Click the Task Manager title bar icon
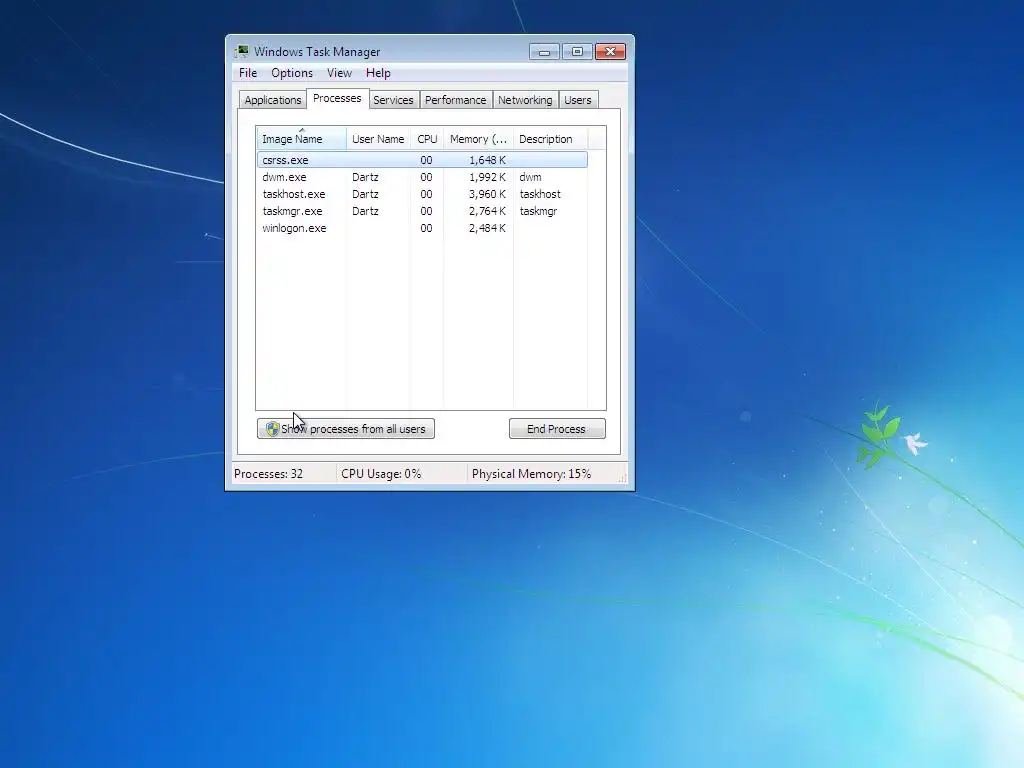The height and width of the screenshot is (768, 1024). 242,52
